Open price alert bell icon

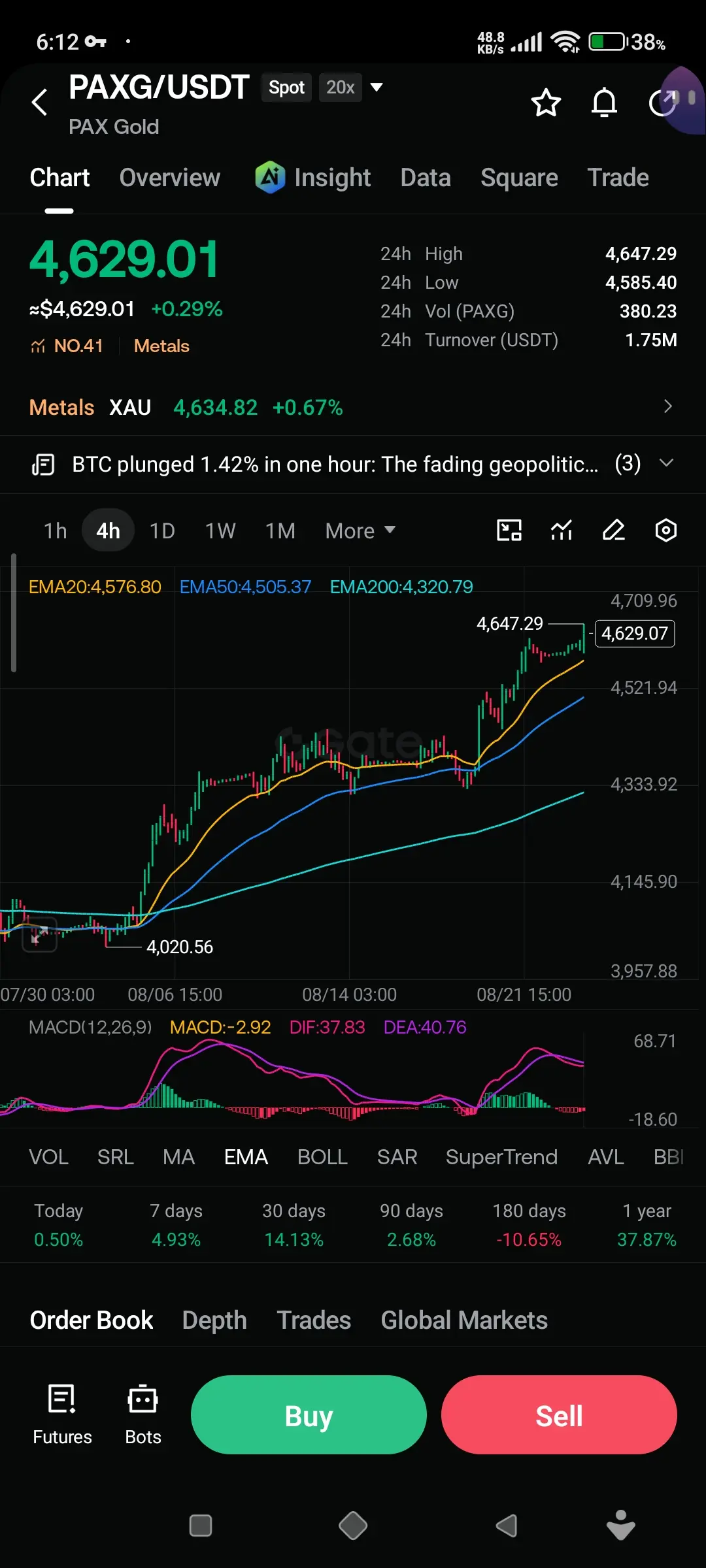pyautogui.click(x=604, y=103)
